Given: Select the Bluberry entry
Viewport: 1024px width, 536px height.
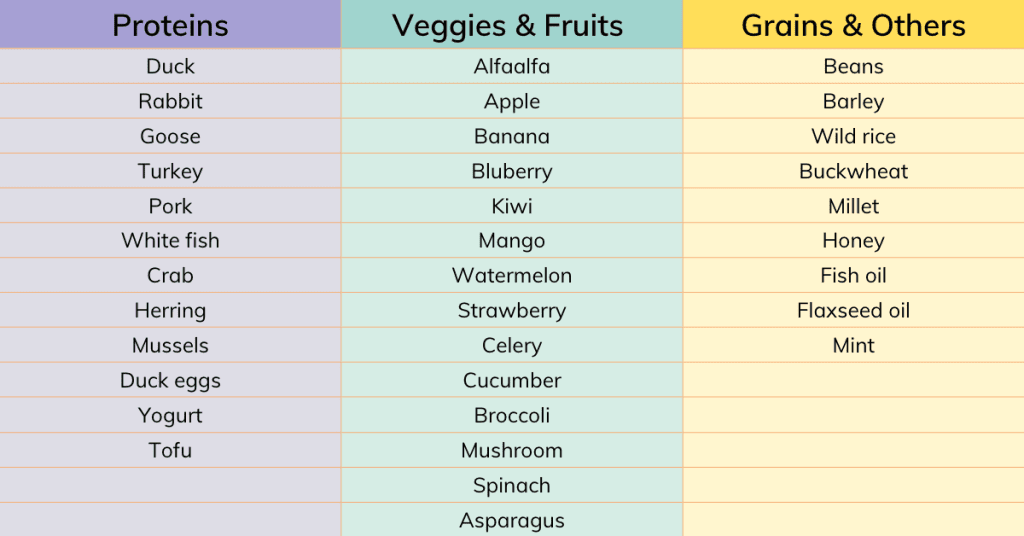Looking at the screenshot, I should [x=511, y=171].
